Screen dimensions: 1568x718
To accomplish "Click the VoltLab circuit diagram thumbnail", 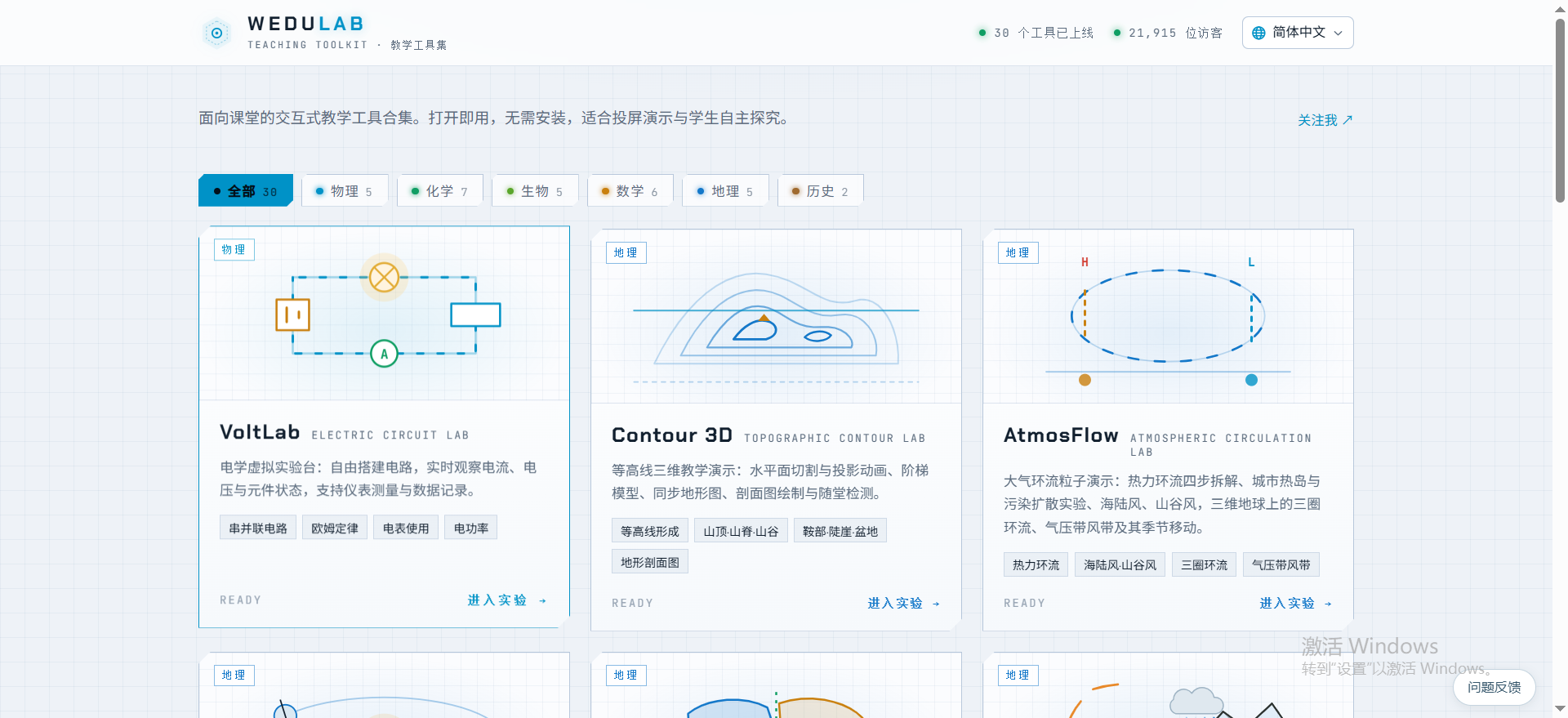I will 384,313.
